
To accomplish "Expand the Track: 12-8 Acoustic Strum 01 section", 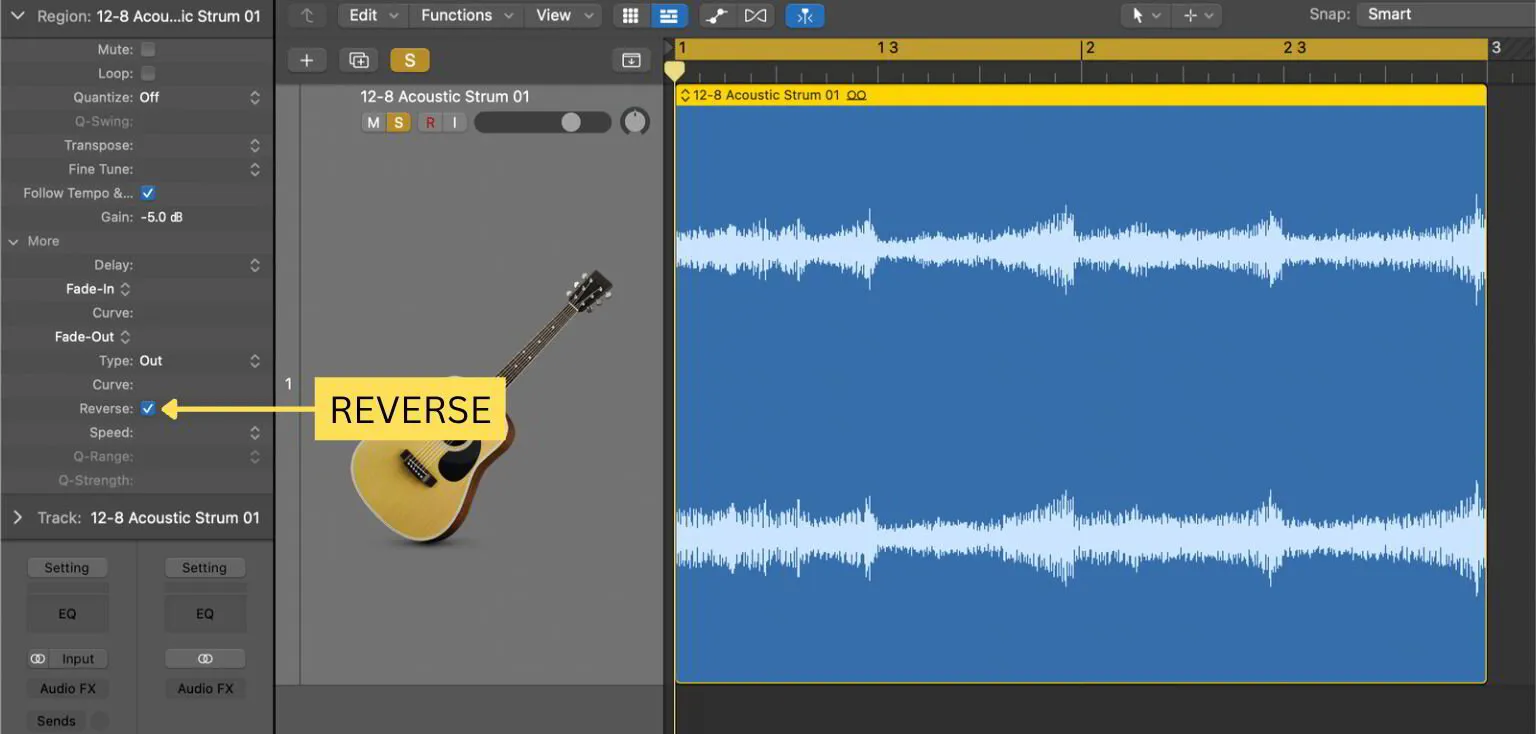I will [x=18, y=517].
